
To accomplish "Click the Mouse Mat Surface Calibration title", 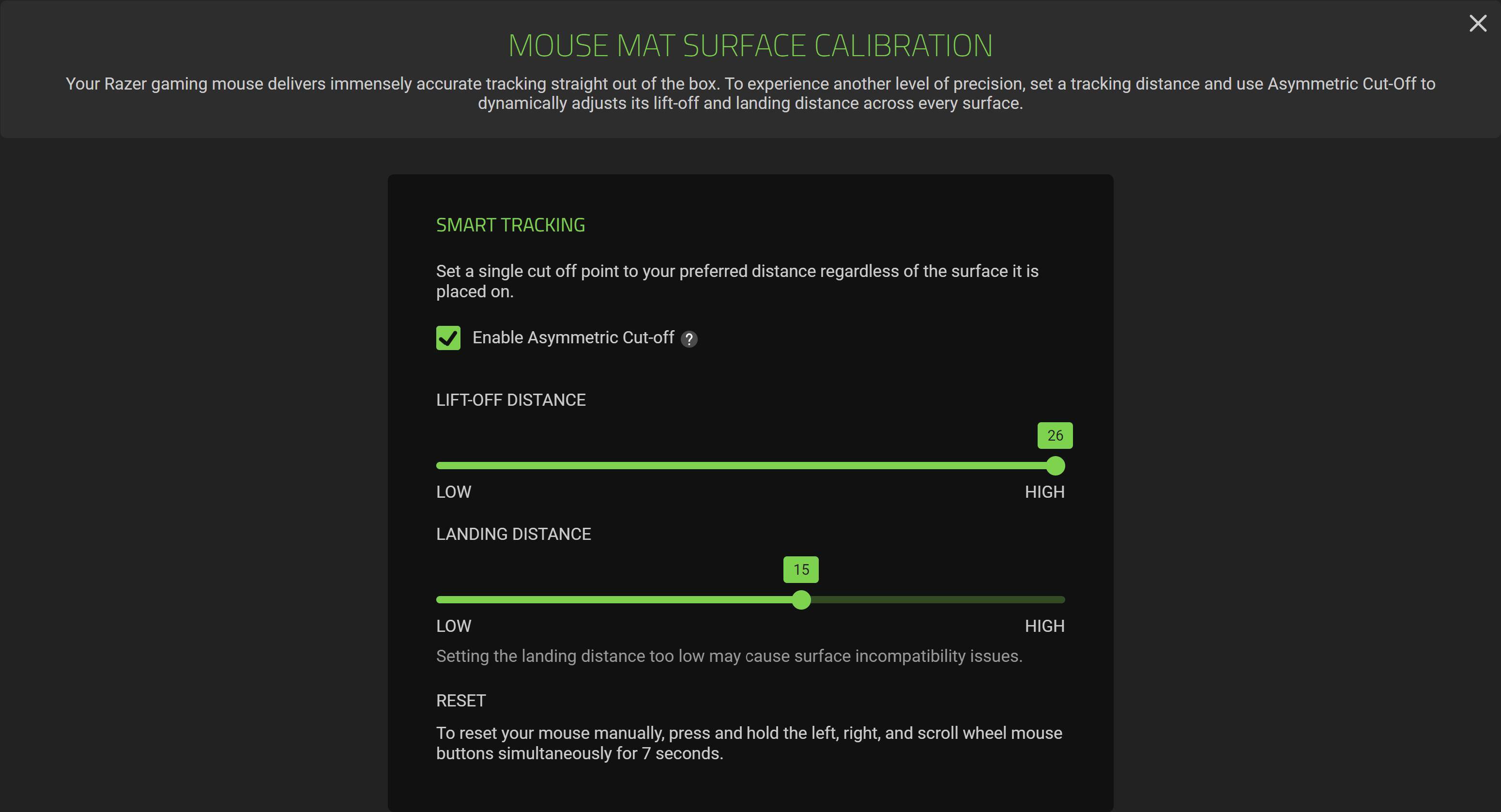I will click(x=750, y=46).
